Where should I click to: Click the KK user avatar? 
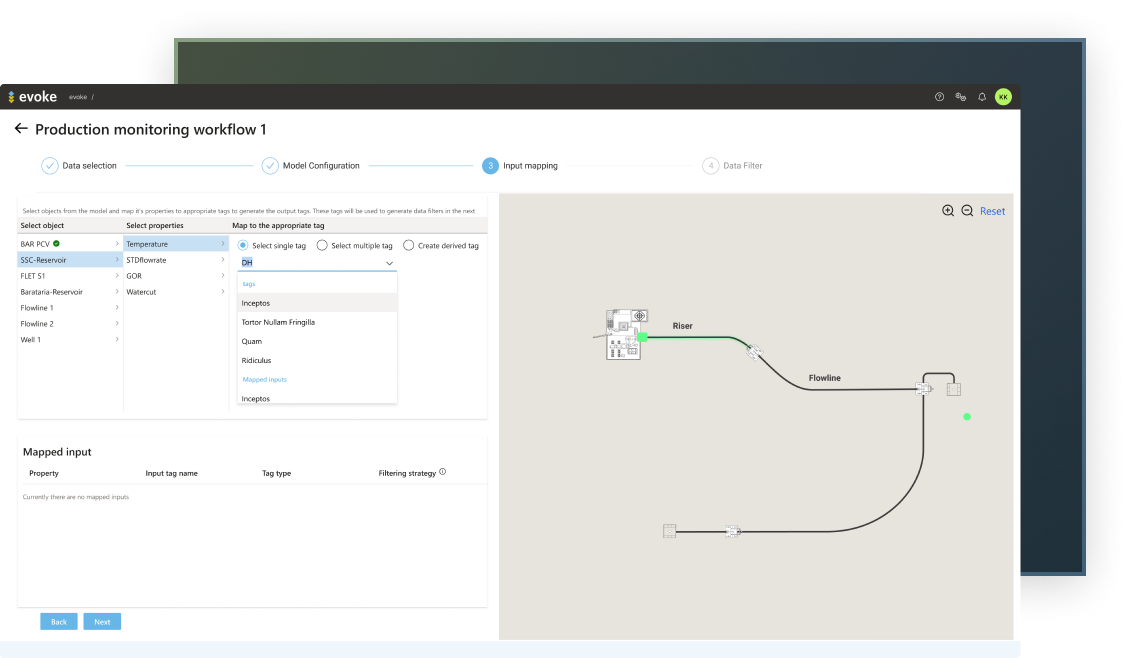[x=1003, y=97]
